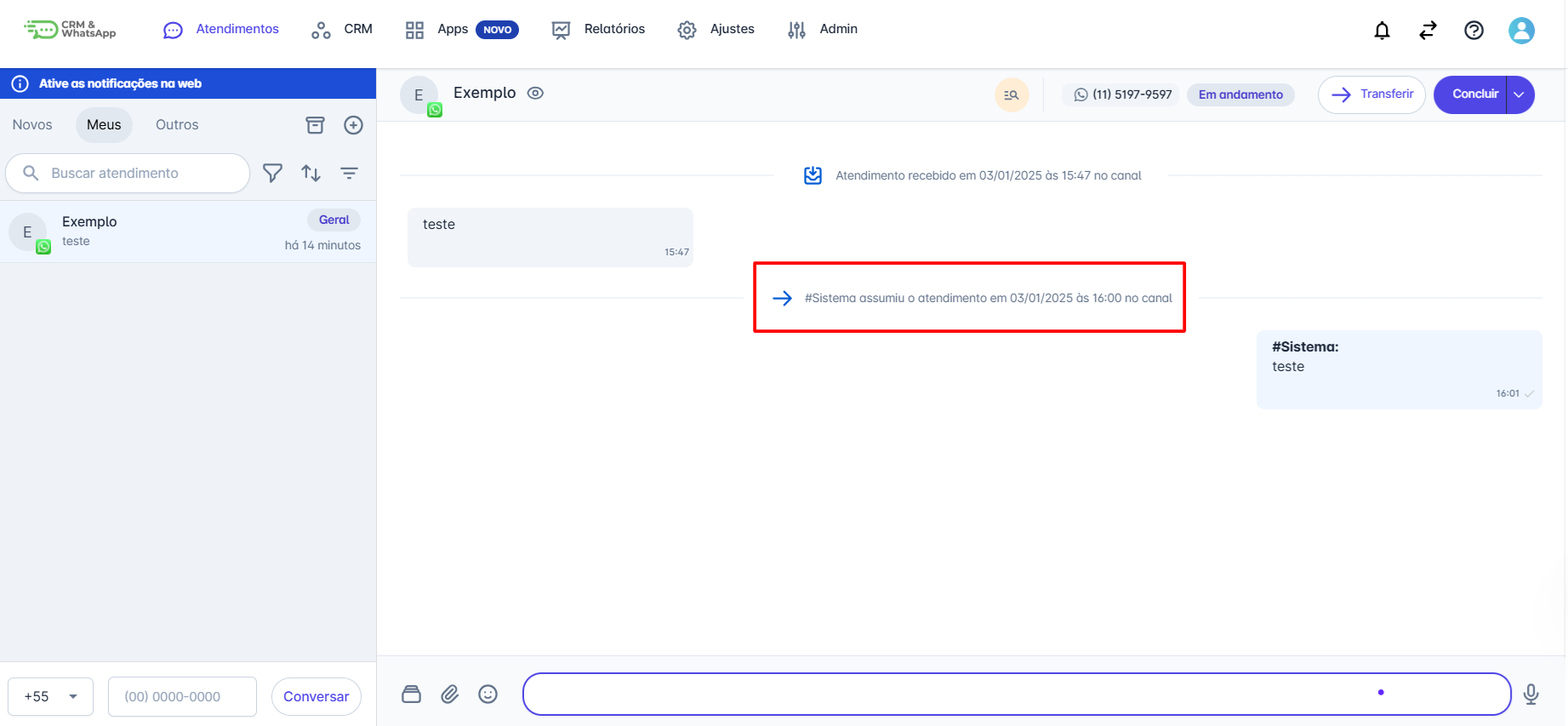Open the emoji picker icon
This screenshot has width=1568, height=726.
click(x=488, y=695)
